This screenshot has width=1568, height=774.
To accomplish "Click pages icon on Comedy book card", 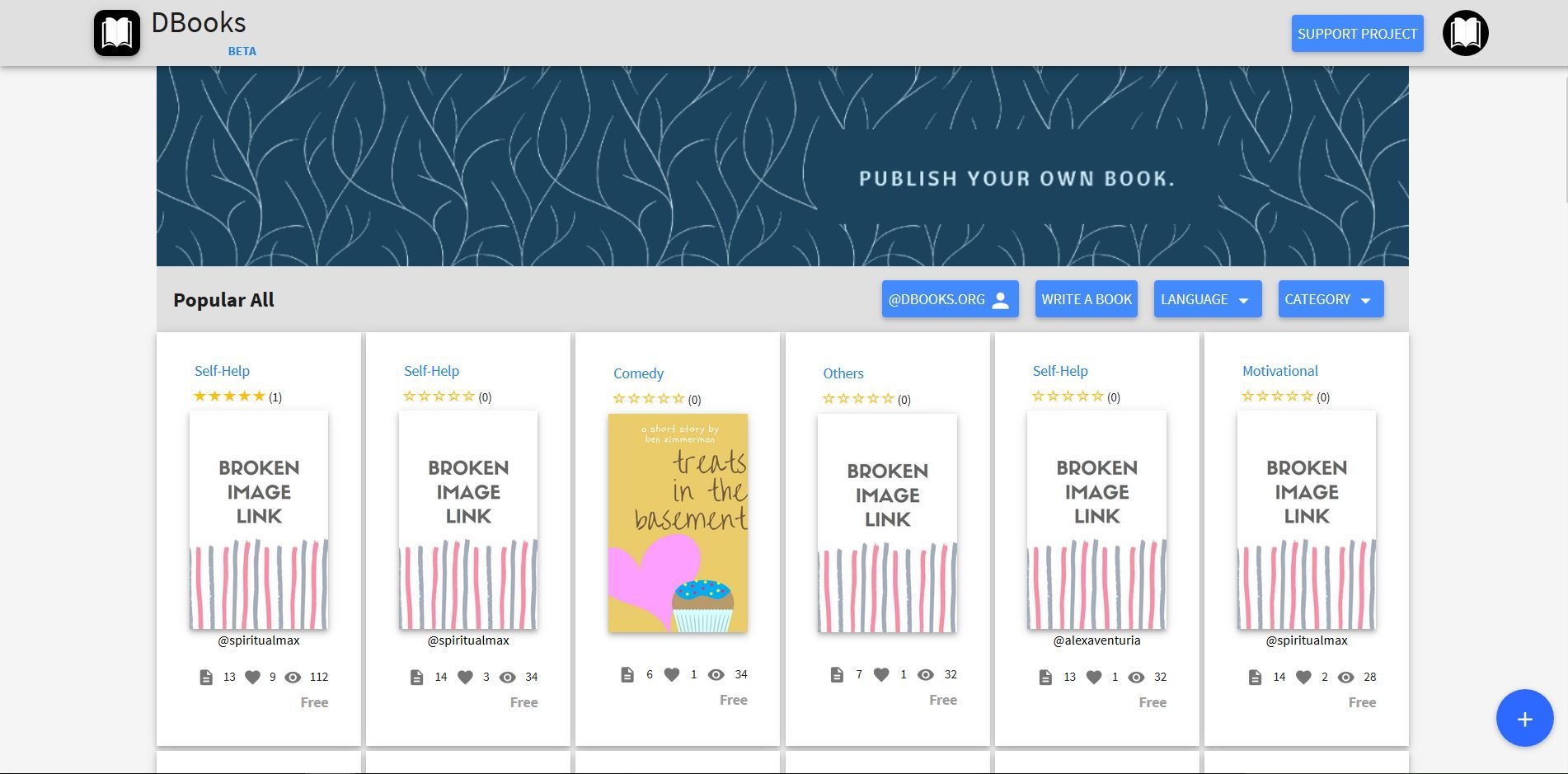I will point(627,674).
